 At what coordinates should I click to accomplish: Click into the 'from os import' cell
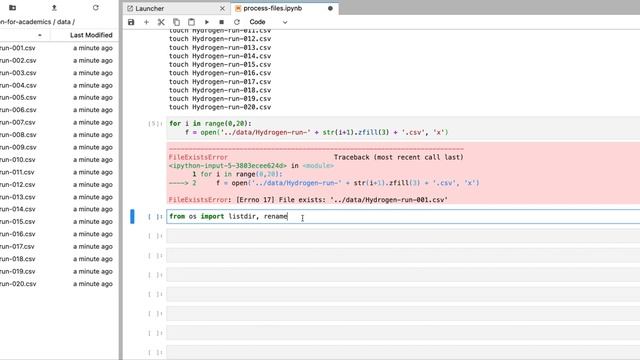pos(403,216)
